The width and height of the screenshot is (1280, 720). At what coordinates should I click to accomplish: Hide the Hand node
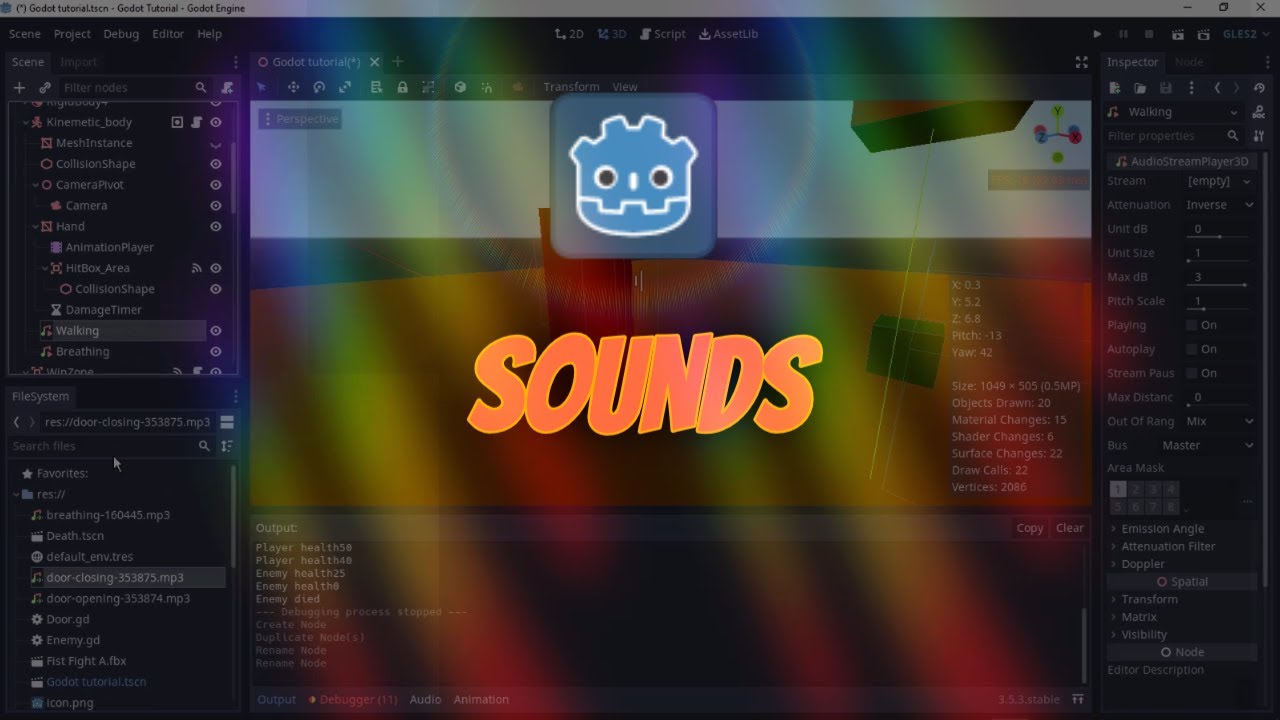pos(215,227)
